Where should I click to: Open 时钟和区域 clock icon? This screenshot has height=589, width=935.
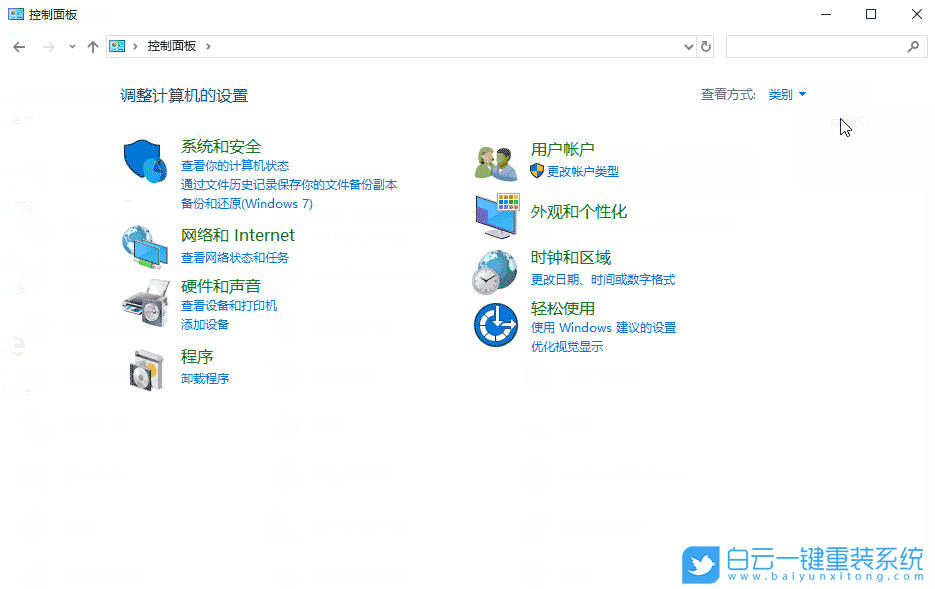pyautogui.click(x=495, y=270)
